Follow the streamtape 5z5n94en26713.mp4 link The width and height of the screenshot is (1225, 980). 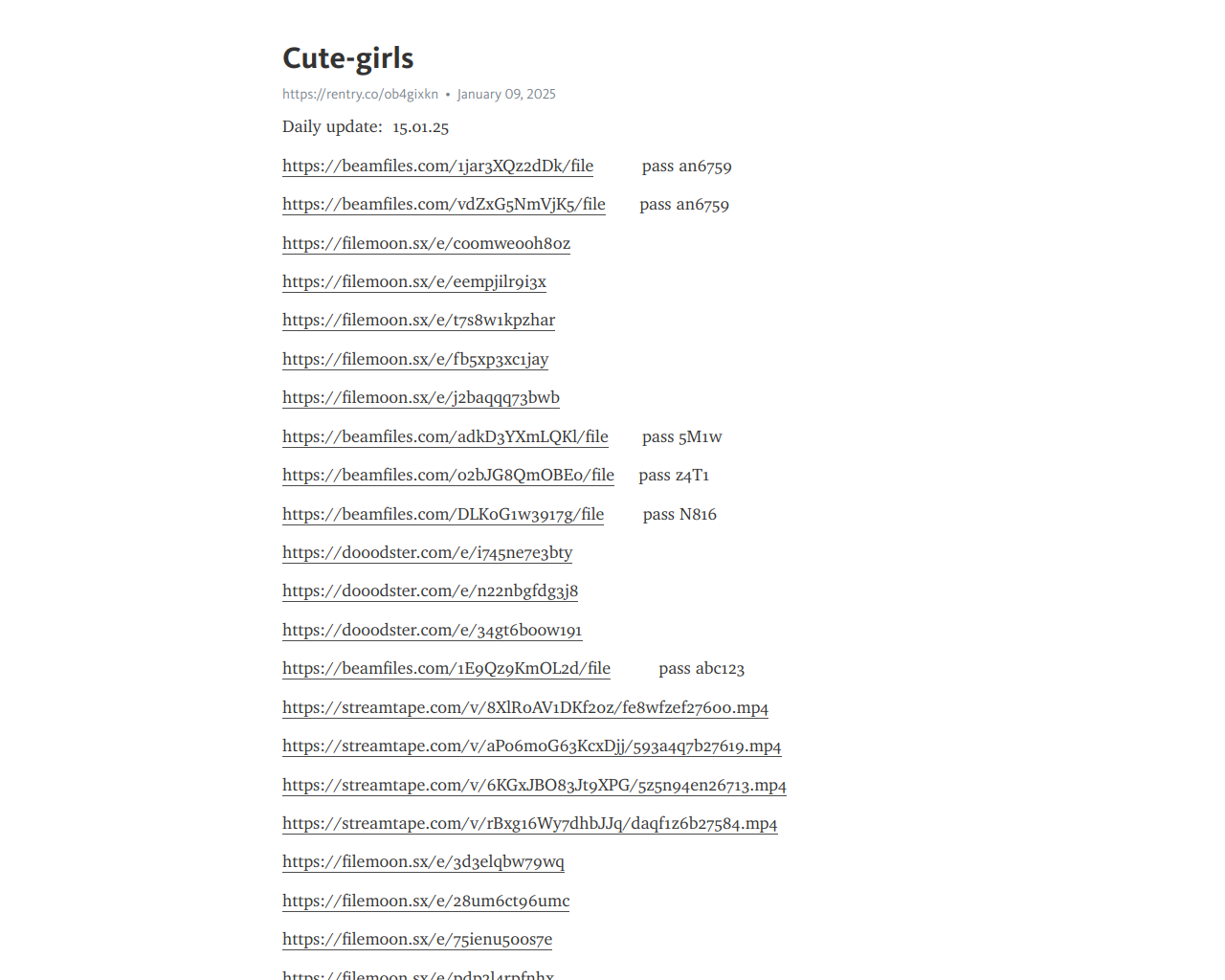pos(534,786)
